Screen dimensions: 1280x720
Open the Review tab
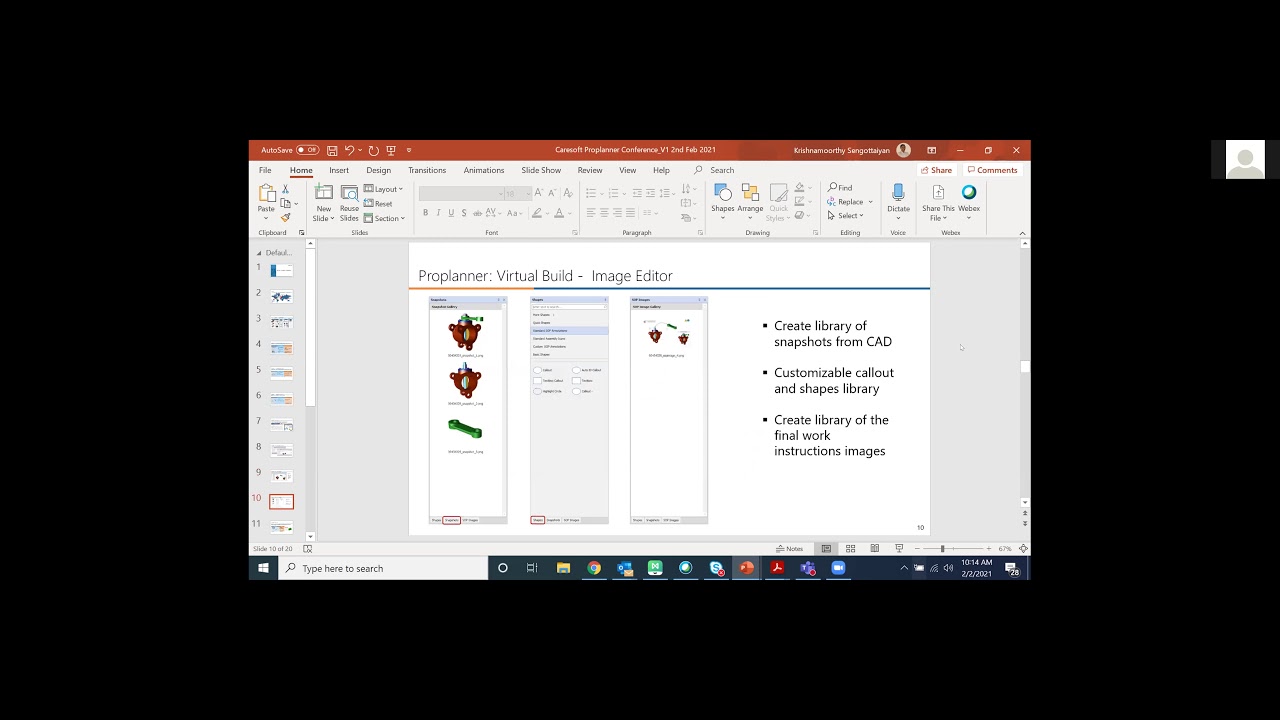(x=590, y=170)
